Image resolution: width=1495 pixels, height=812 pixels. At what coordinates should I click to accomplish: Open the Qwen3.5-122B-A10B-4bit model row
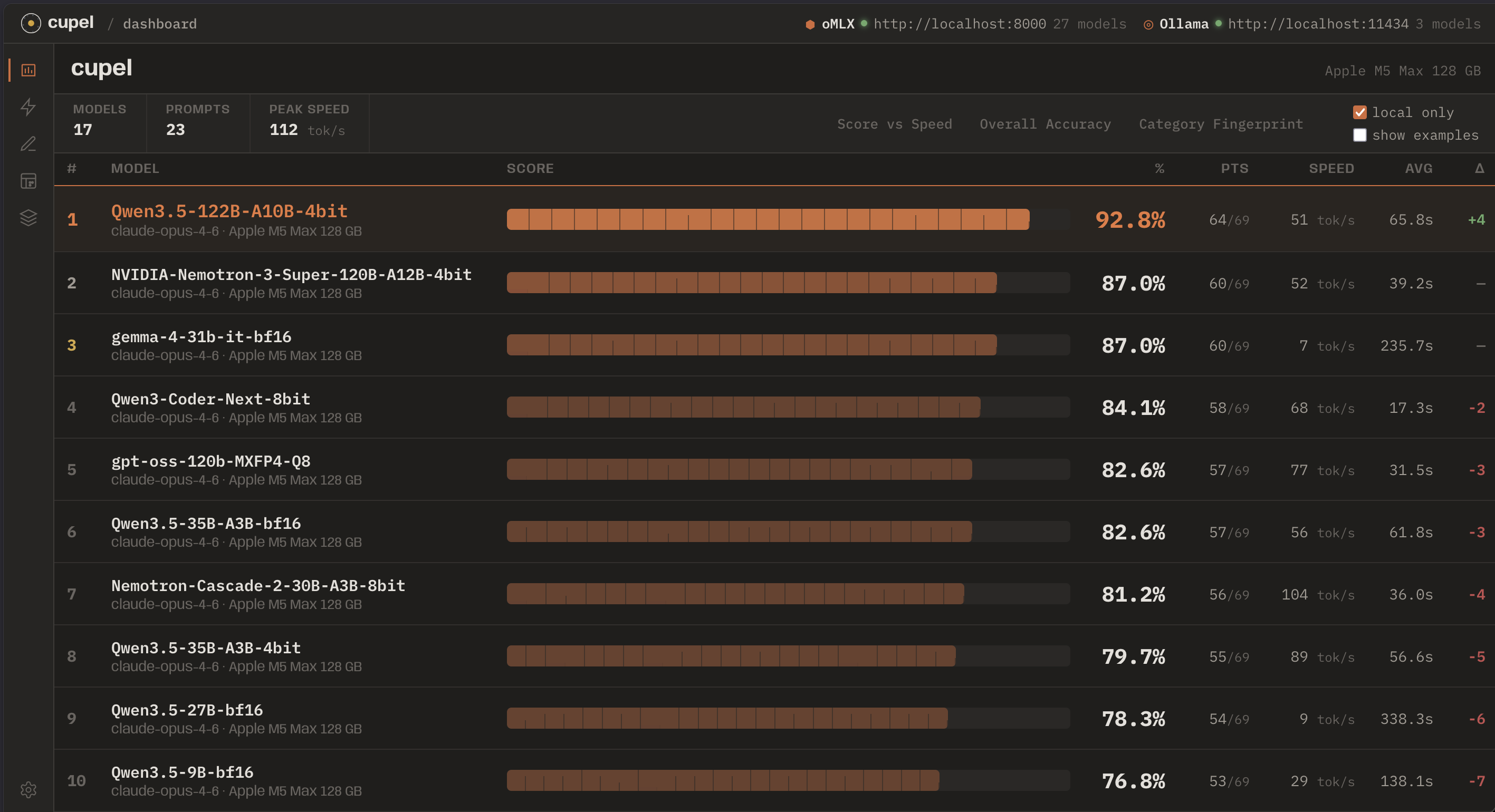tap(229, 212)
